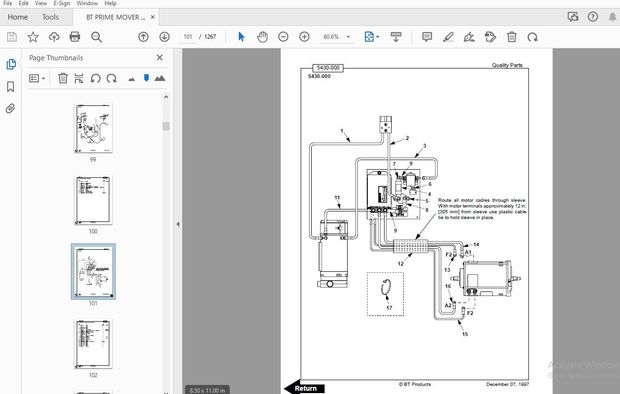The width and height of the screenshot is (620, 394).
Task: Open the E-Sign menu
Action: click(x=62, y=3)
